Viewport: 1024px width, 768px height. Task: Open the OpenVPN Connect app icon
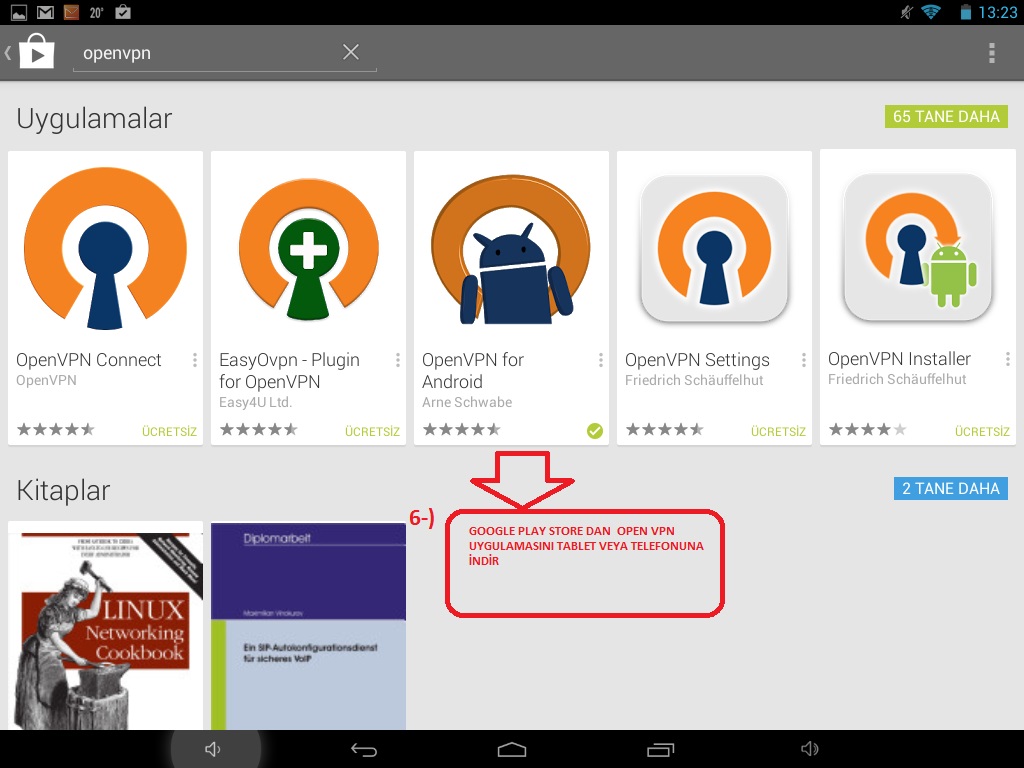(105, 248)
